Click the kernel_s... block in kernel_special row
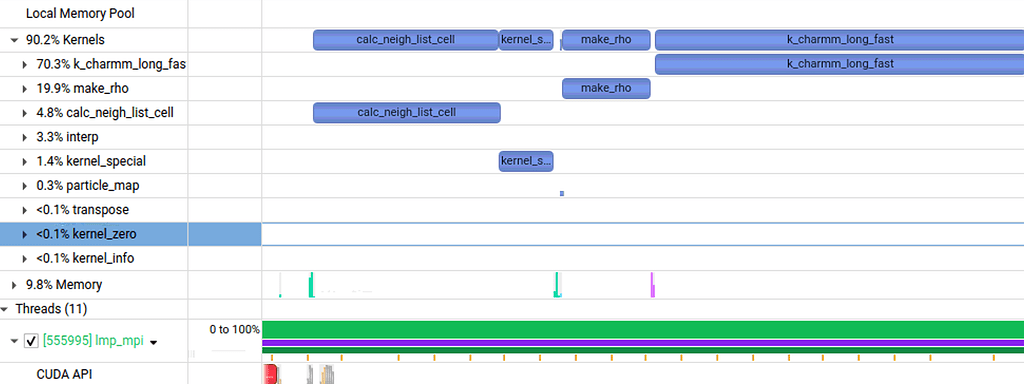Screen dimensions: 1024x384 (526, 161)
